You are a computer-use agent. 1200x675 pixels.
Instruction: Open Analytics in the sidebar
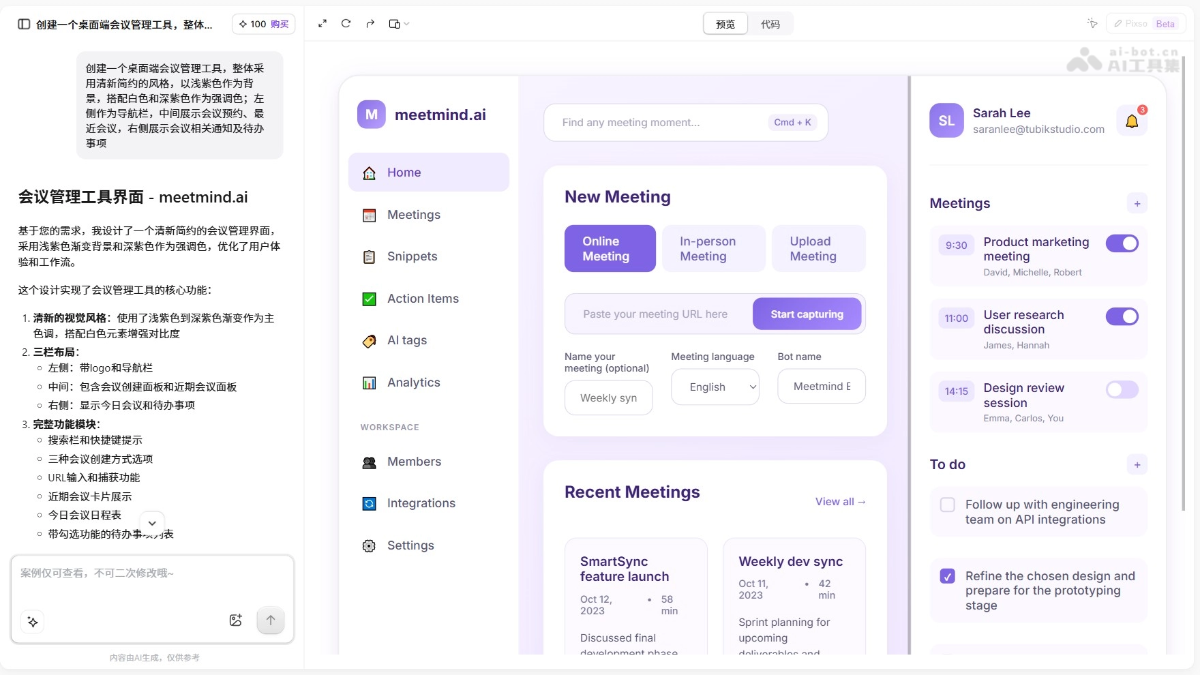[x=413, y=382]
